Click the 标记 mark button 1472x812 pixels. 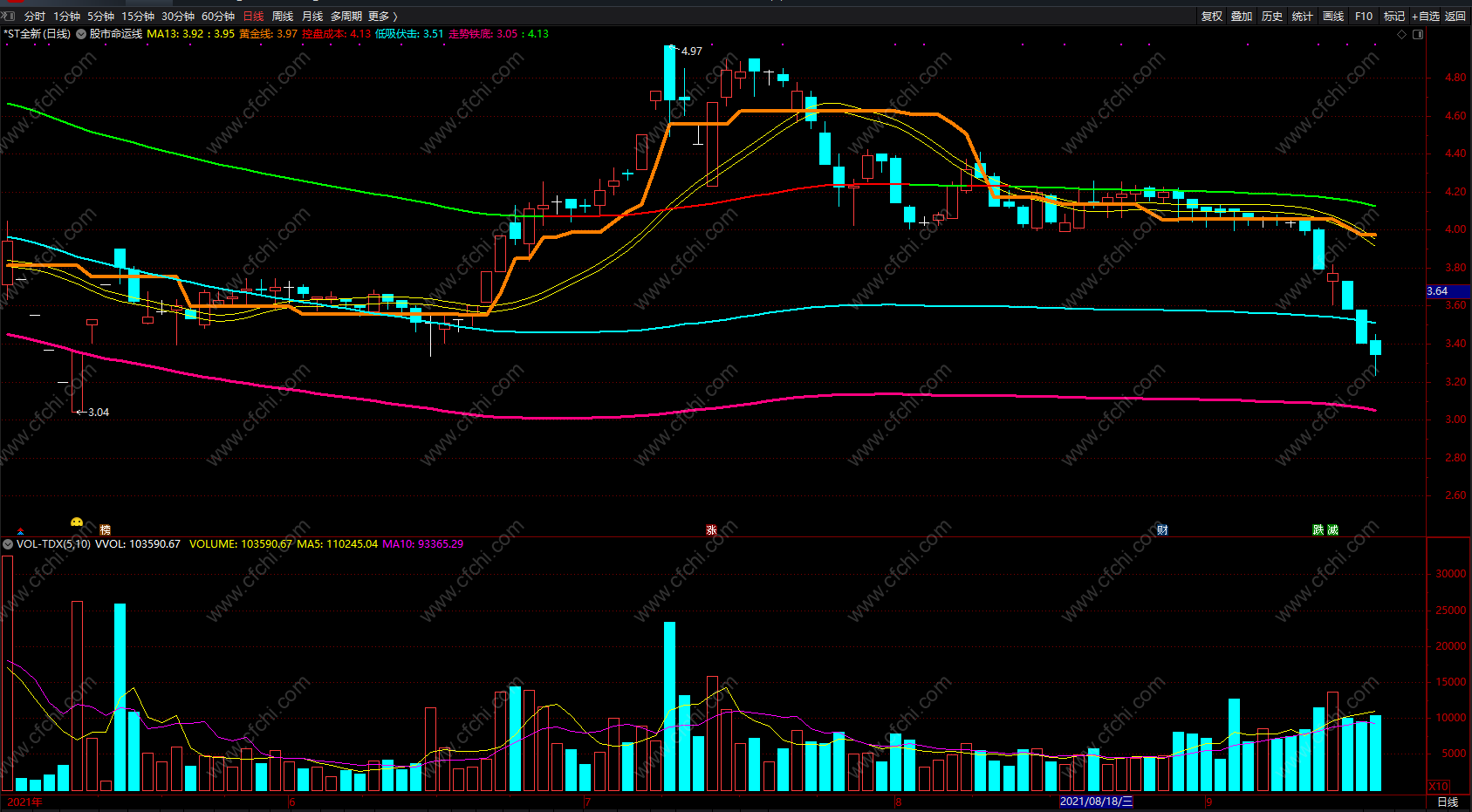click(1394, 17)
